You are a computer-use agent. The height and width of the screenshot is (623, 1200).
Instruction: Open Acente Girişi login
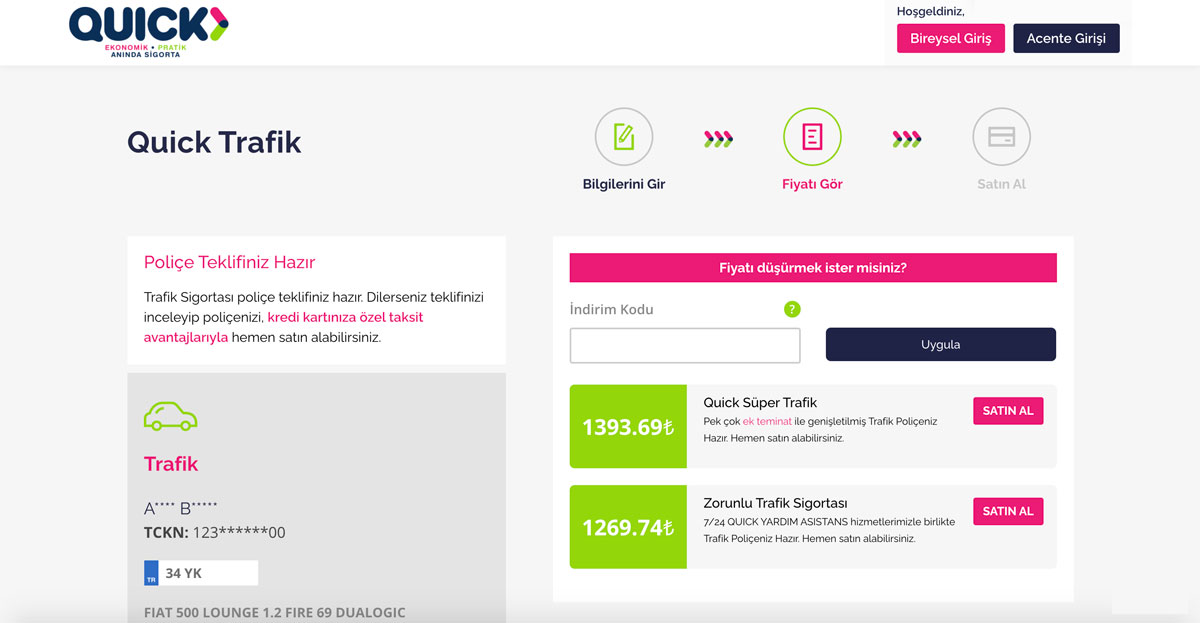click(x=1066, y=38)
